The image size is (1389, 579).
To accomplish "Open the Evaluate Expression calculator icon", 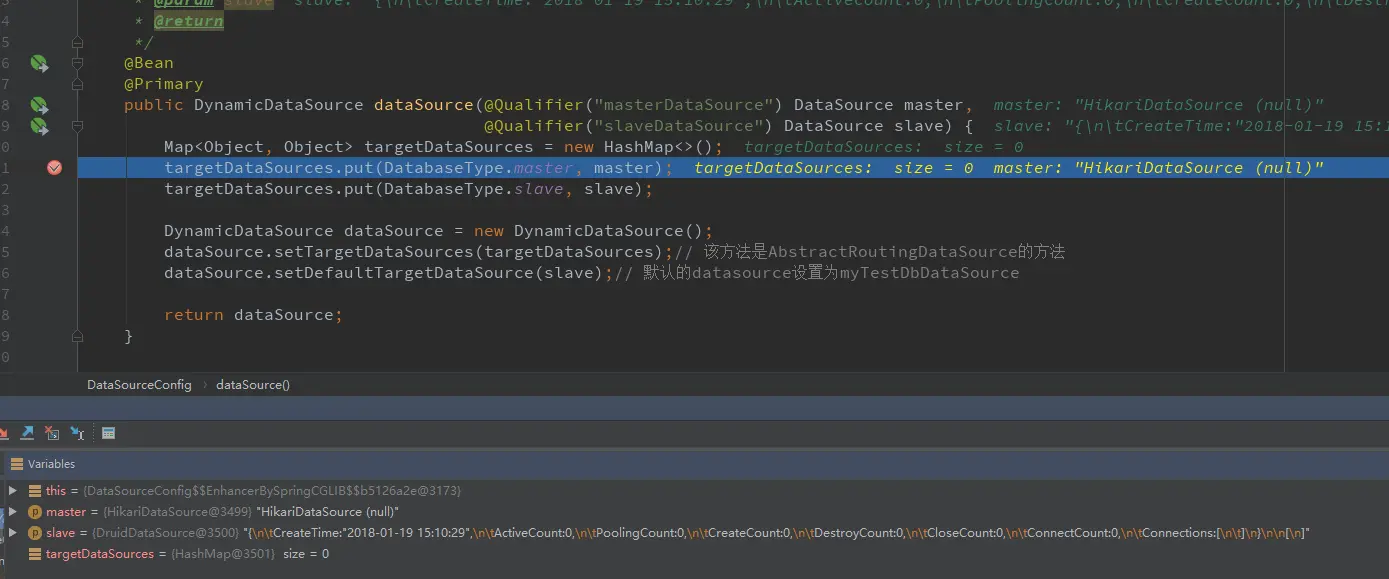I will tap(108, 433).
